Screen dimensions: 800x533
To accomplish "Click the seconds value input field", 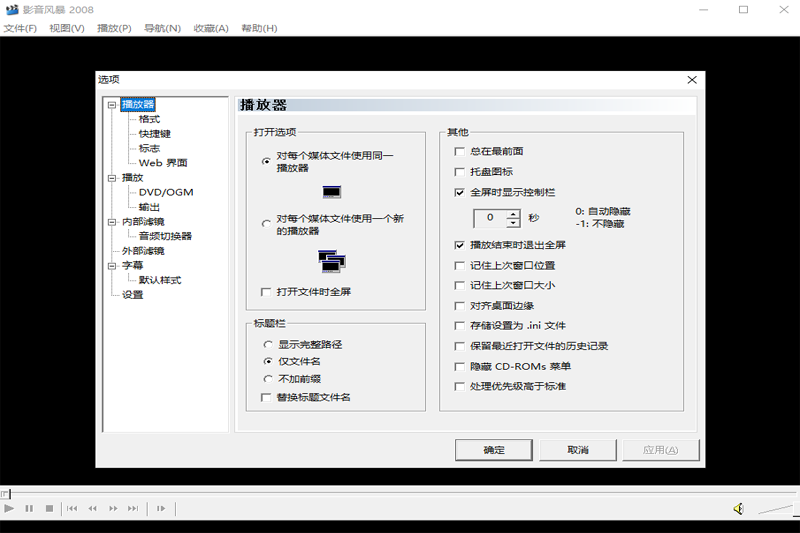I will [490, 218].
